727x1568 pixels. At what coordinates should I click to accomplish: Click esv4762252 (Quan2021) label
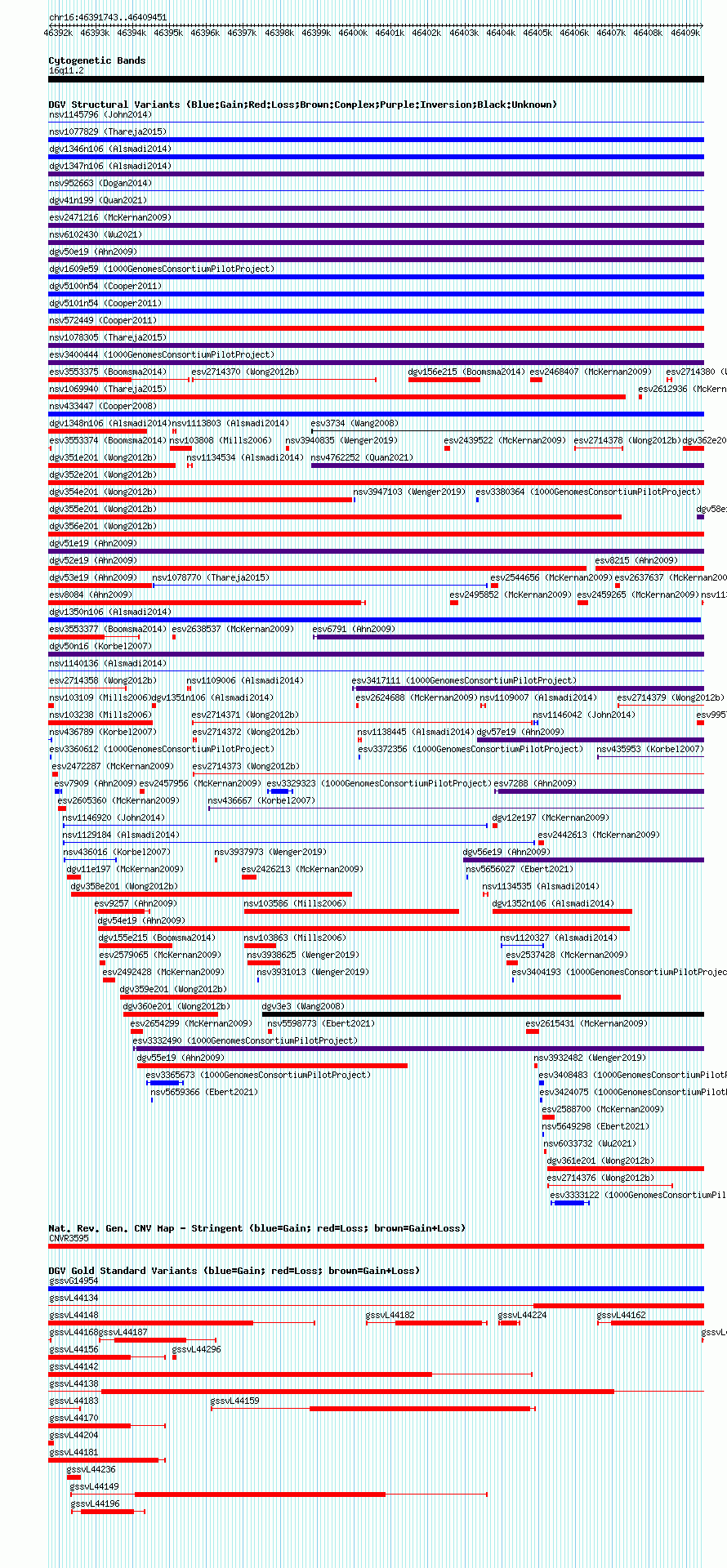pos(362,457)
